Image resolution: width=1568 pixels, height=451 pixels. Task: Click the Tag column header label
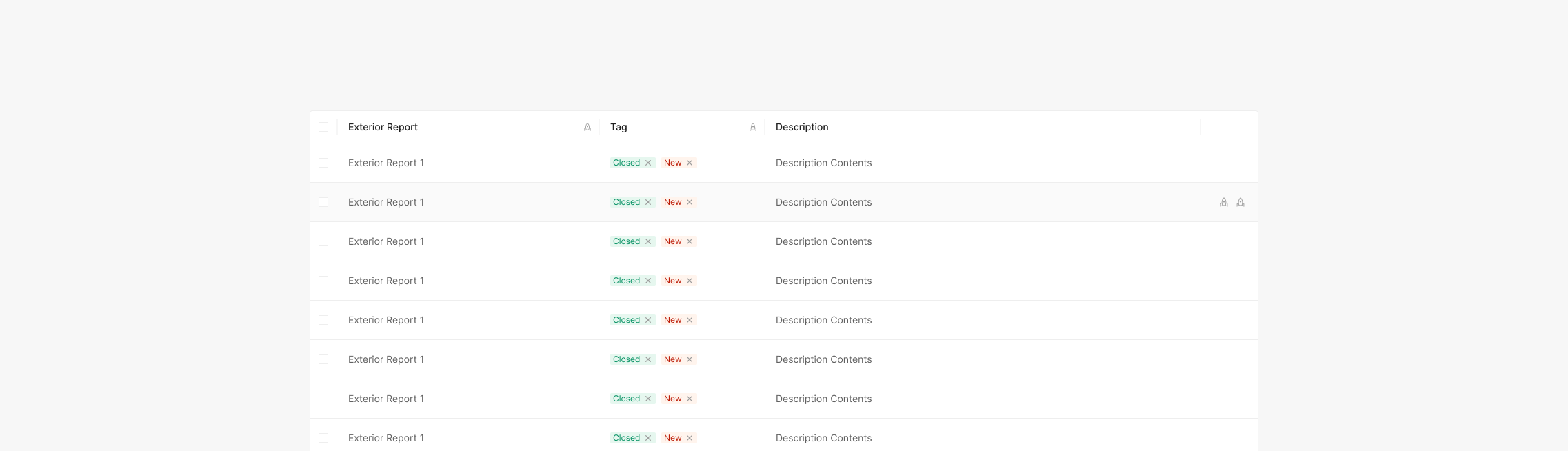pos(619,127)
